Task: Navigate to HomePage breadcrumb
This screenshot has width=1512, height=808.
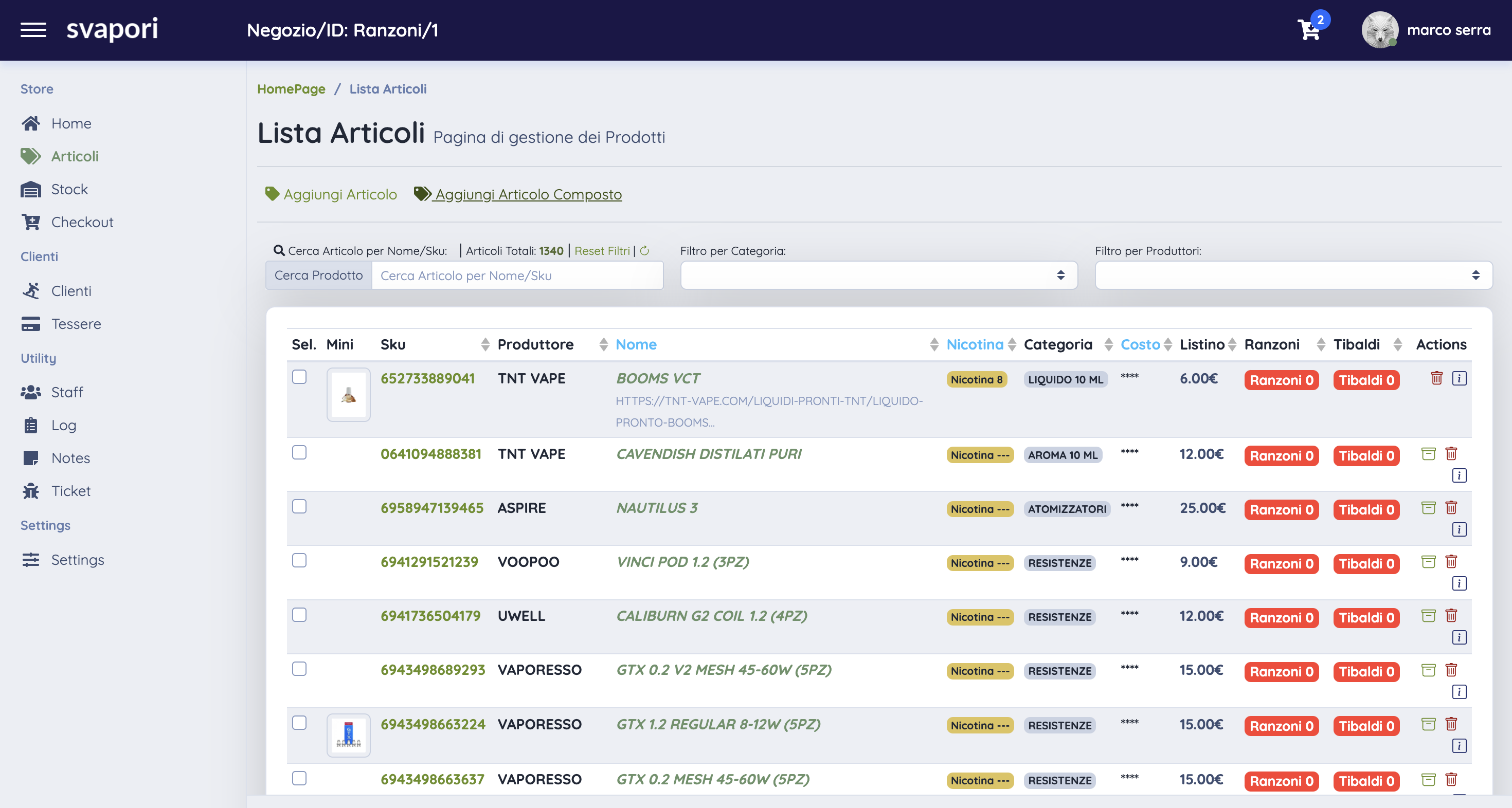Action: [x=291, y=89]
